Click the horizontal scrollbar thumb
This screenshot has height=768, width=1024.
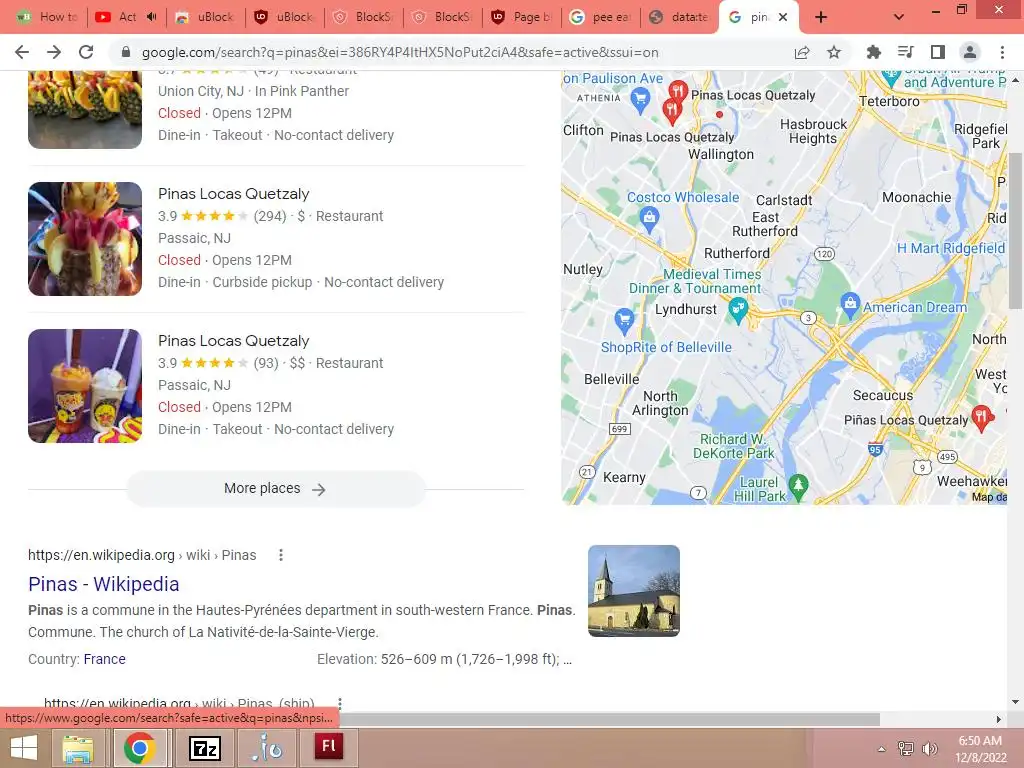coord(609,719)
